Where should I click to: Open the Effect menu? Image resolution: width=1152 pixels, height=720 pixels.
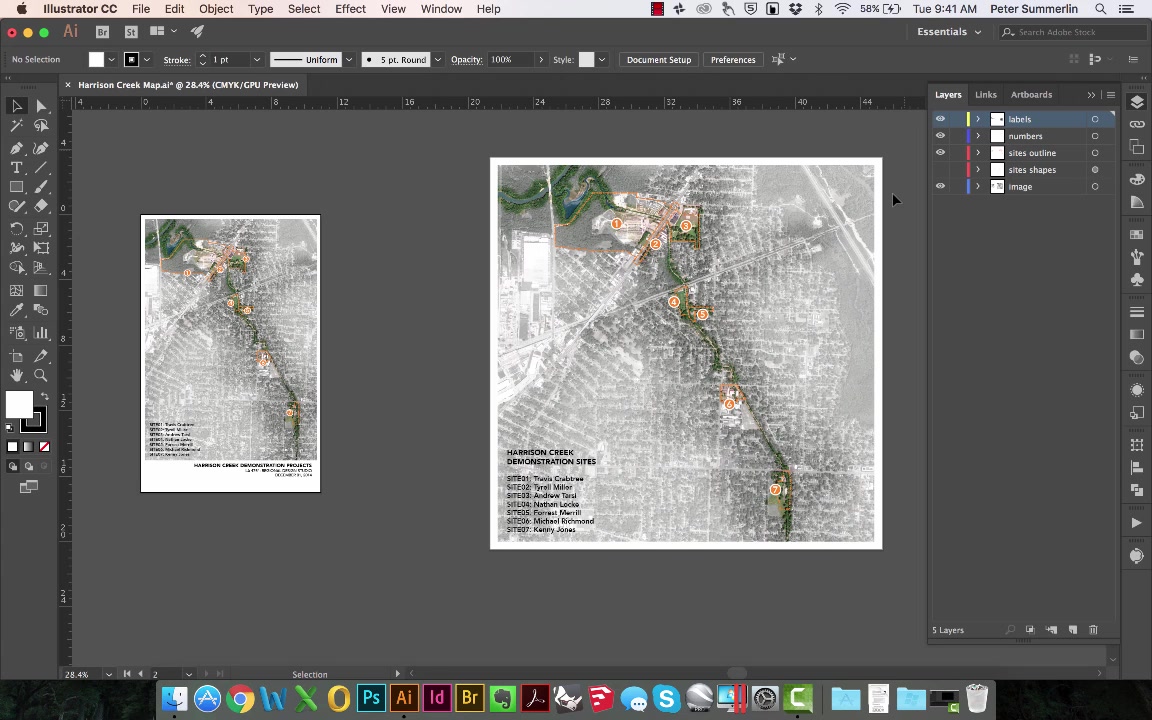(350, 9)
